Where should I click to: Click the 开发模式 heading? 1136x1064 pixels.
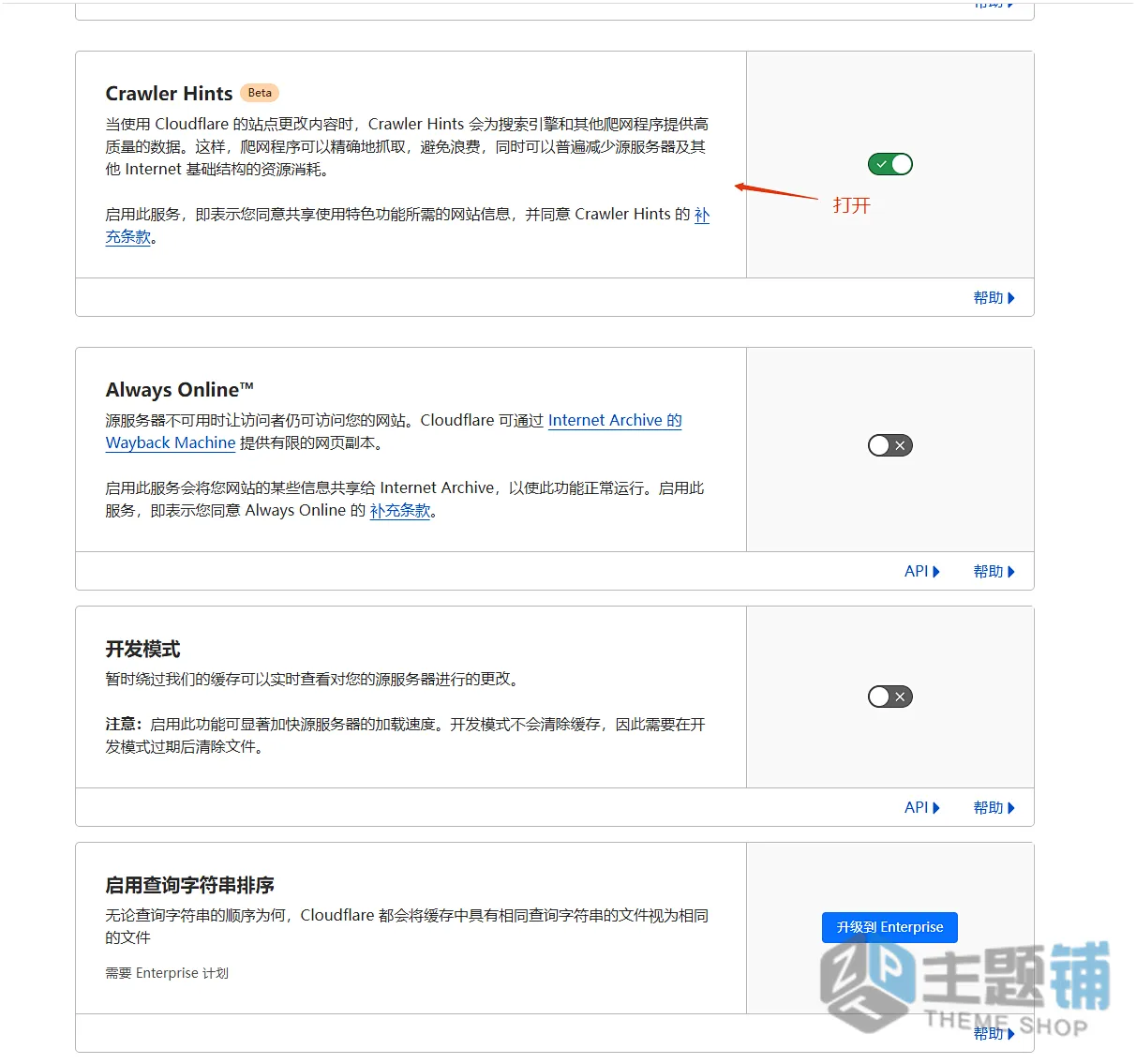point(142,649)
